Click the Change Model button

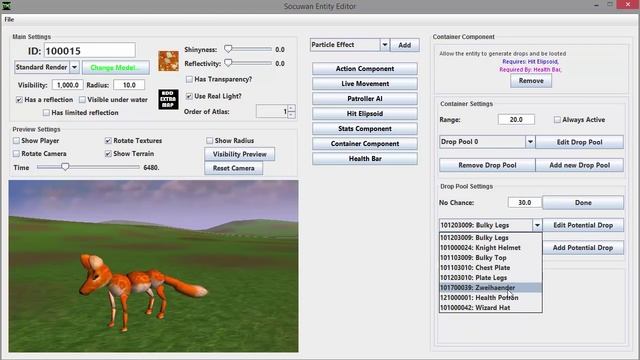[x=116, y=68]
